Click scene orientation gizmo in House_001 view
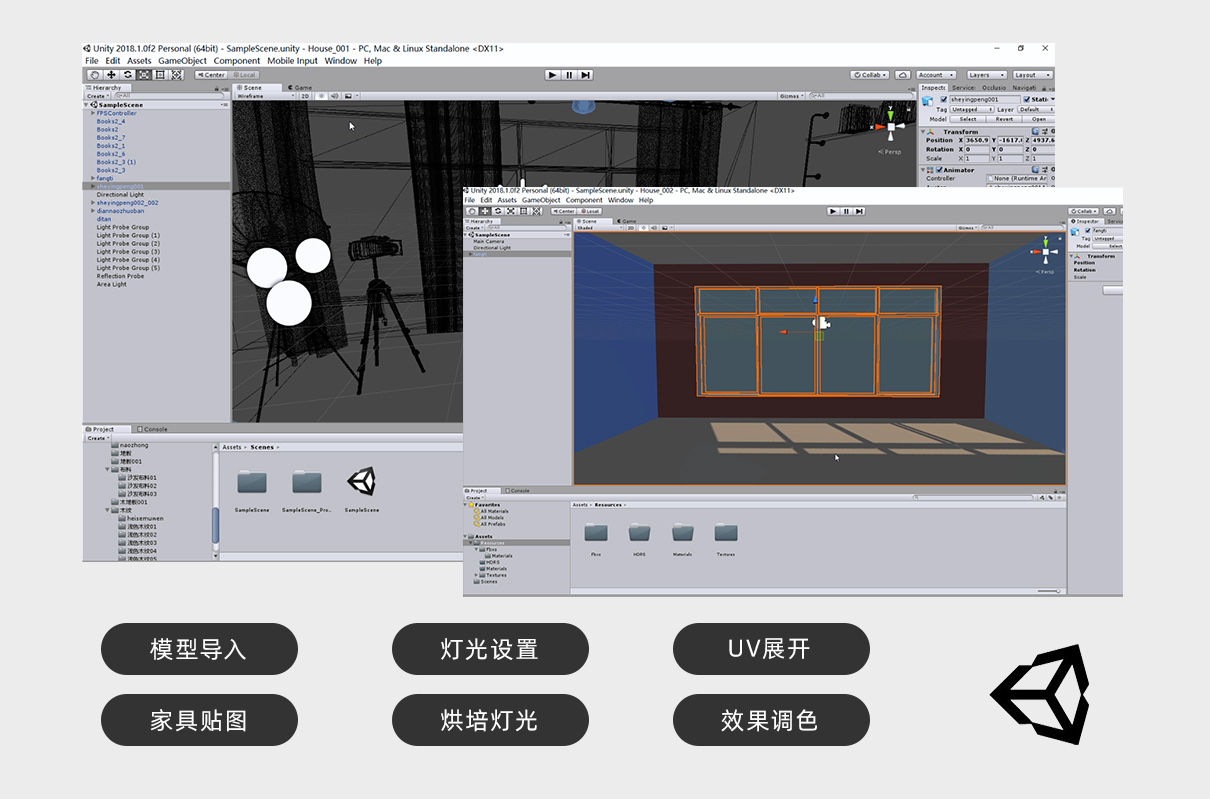 890,127
